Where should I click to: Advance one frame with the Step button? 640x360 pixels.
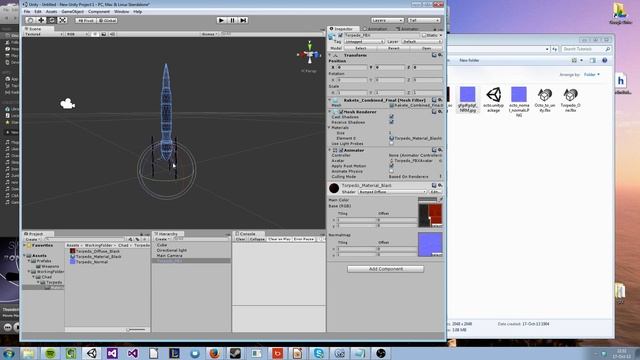tap(243, 20)
